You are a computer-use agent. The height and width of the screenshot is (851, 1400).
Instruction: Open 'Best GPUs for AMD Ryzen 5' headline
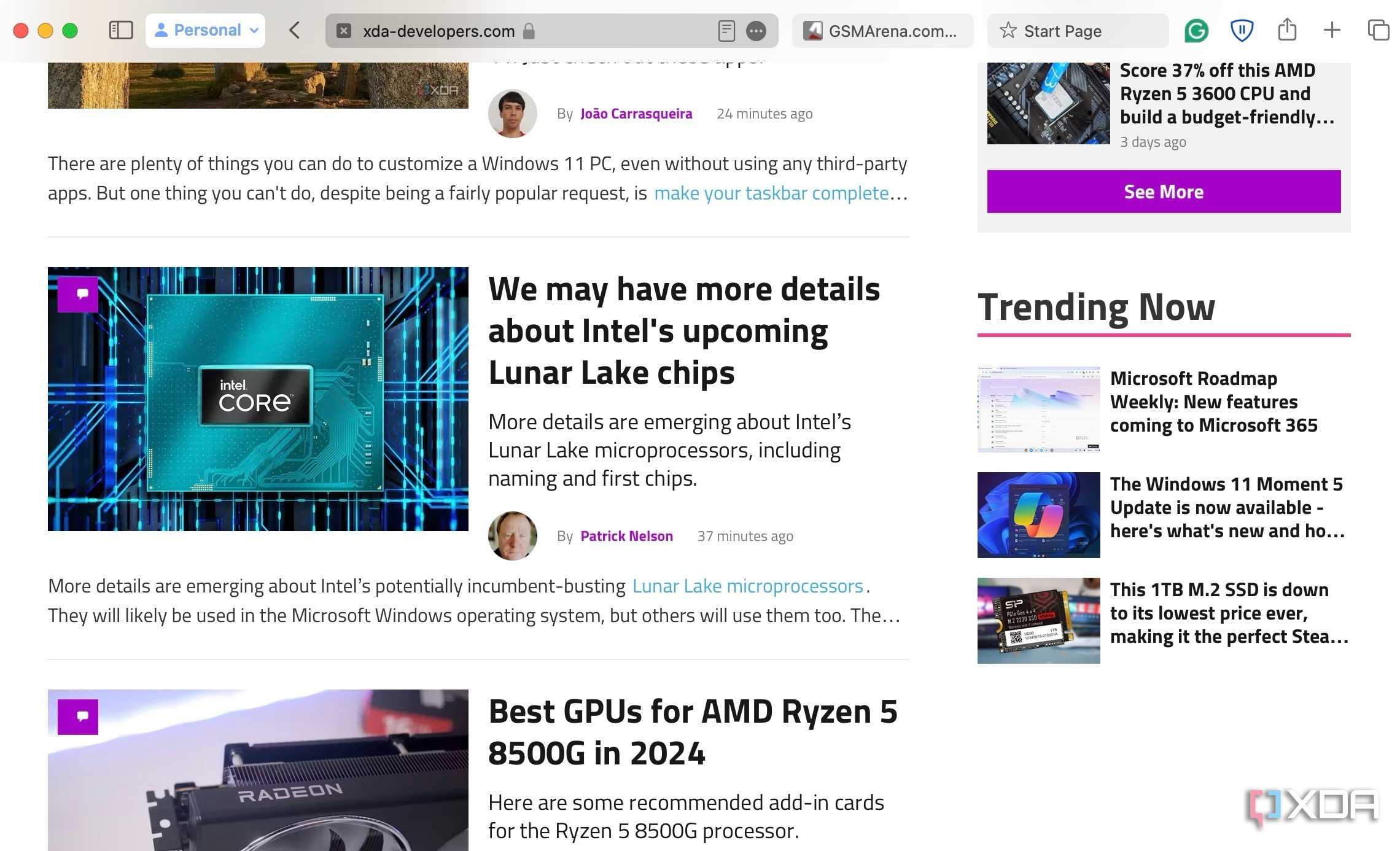point(693,732)
